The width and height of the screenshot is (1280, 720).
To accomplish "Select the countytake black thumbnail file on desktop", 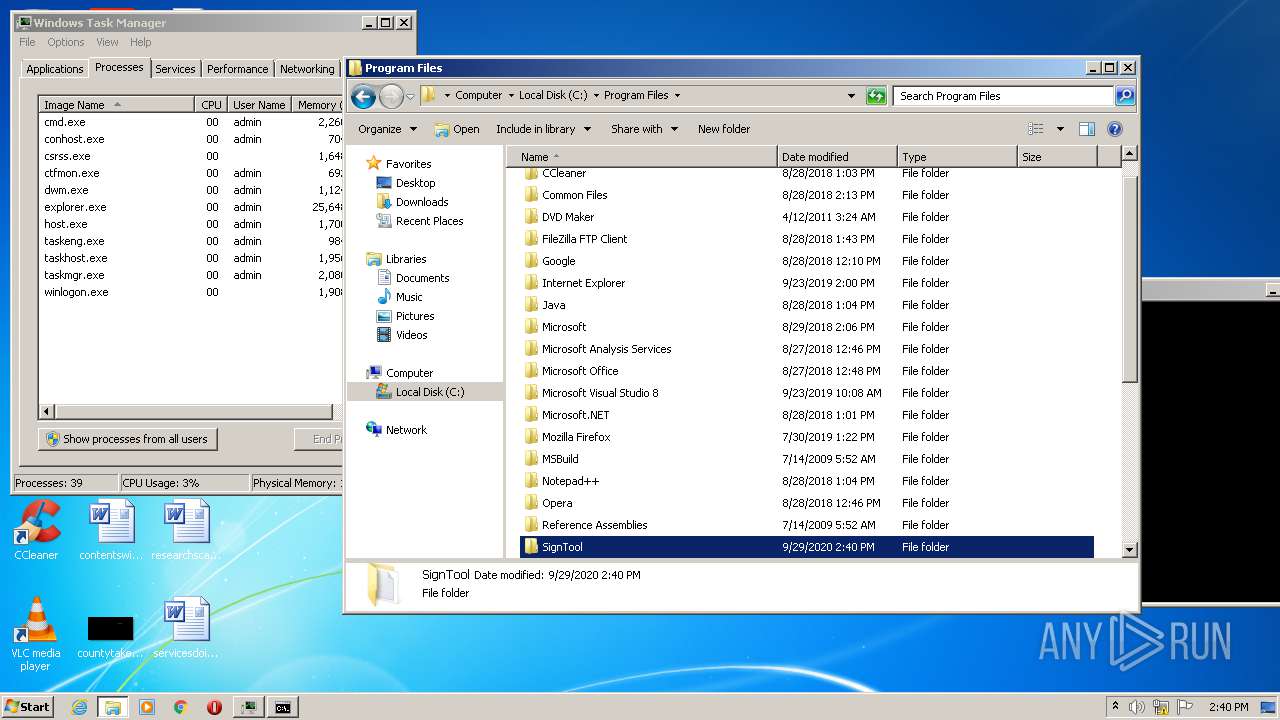I will (110, 636).
